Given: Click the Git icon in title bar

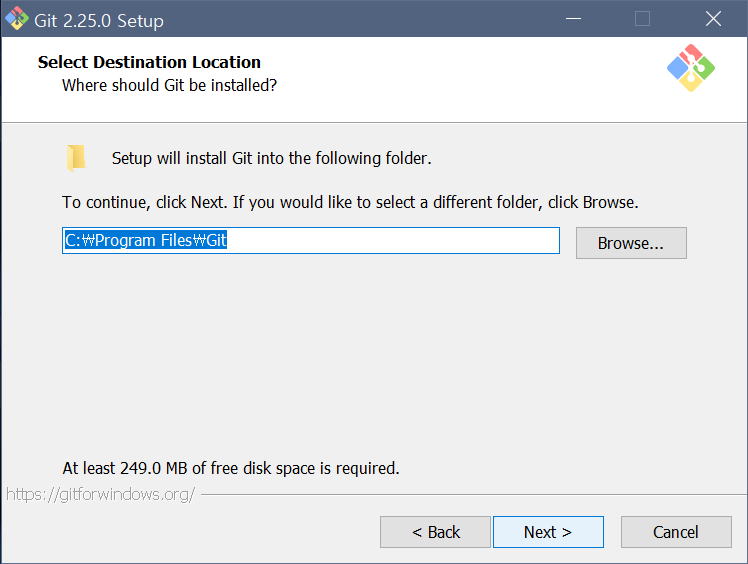Looking at the screenshot, I should (17, 19).
